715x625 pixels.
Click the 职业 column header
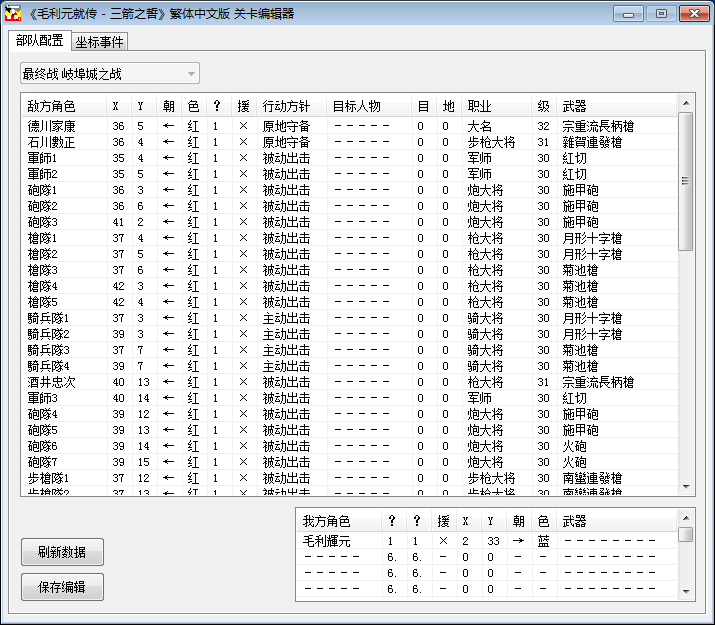[x=496, y=107]
